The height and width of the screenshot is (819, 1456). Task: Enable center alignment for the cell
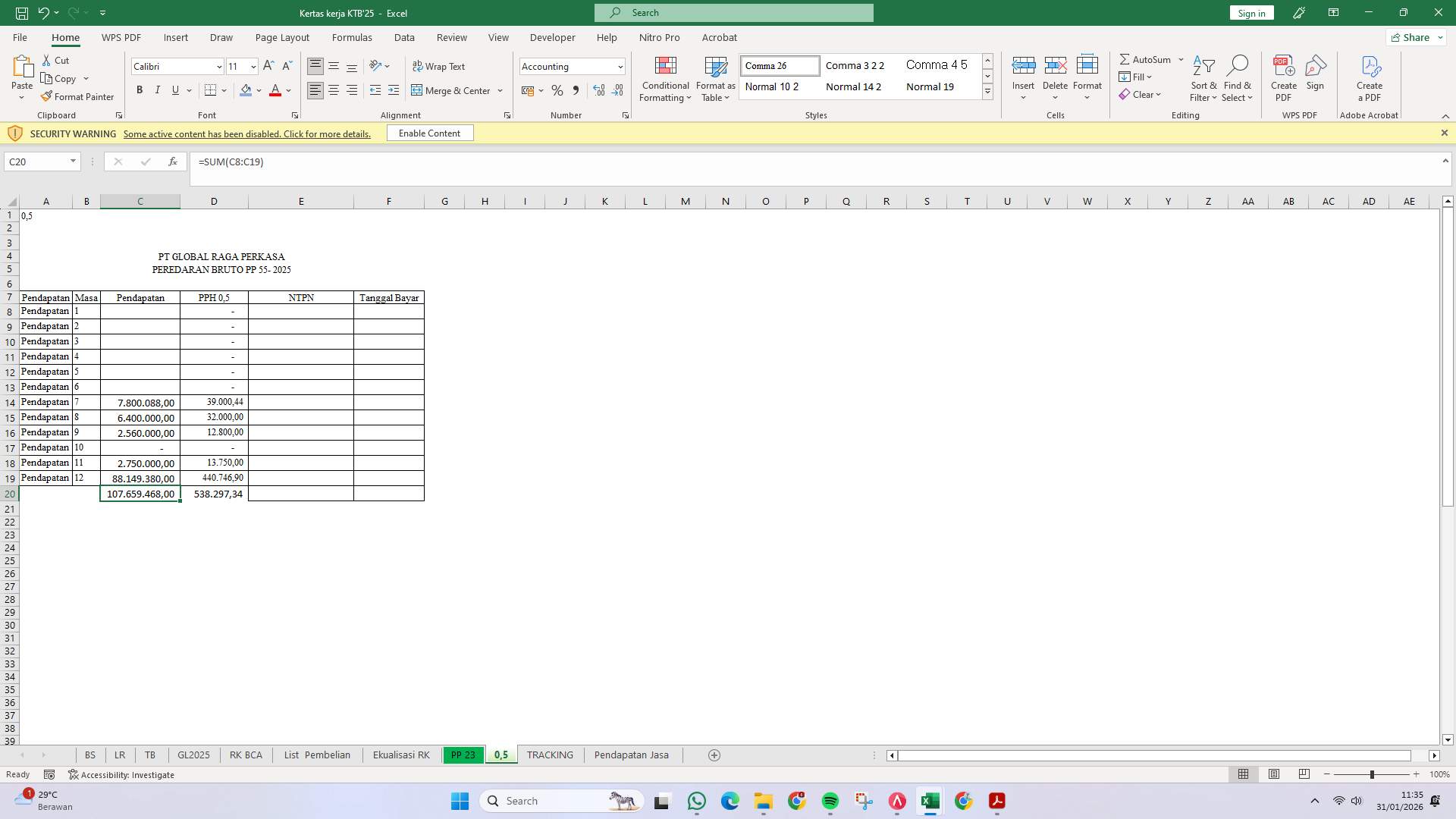click(x=334, y=89)
